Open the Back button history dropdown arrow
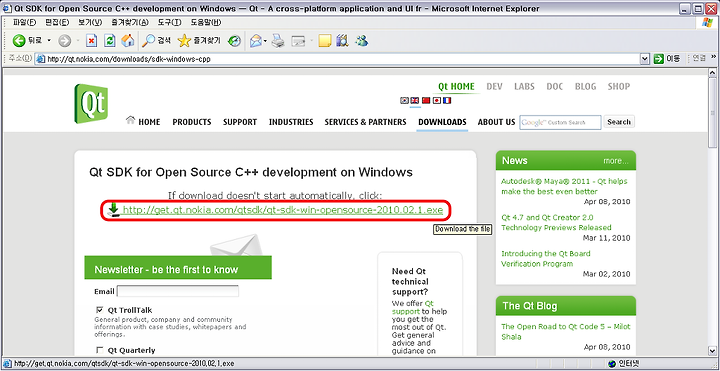This screenshot has height=371, width=720. tap(49, 41)
